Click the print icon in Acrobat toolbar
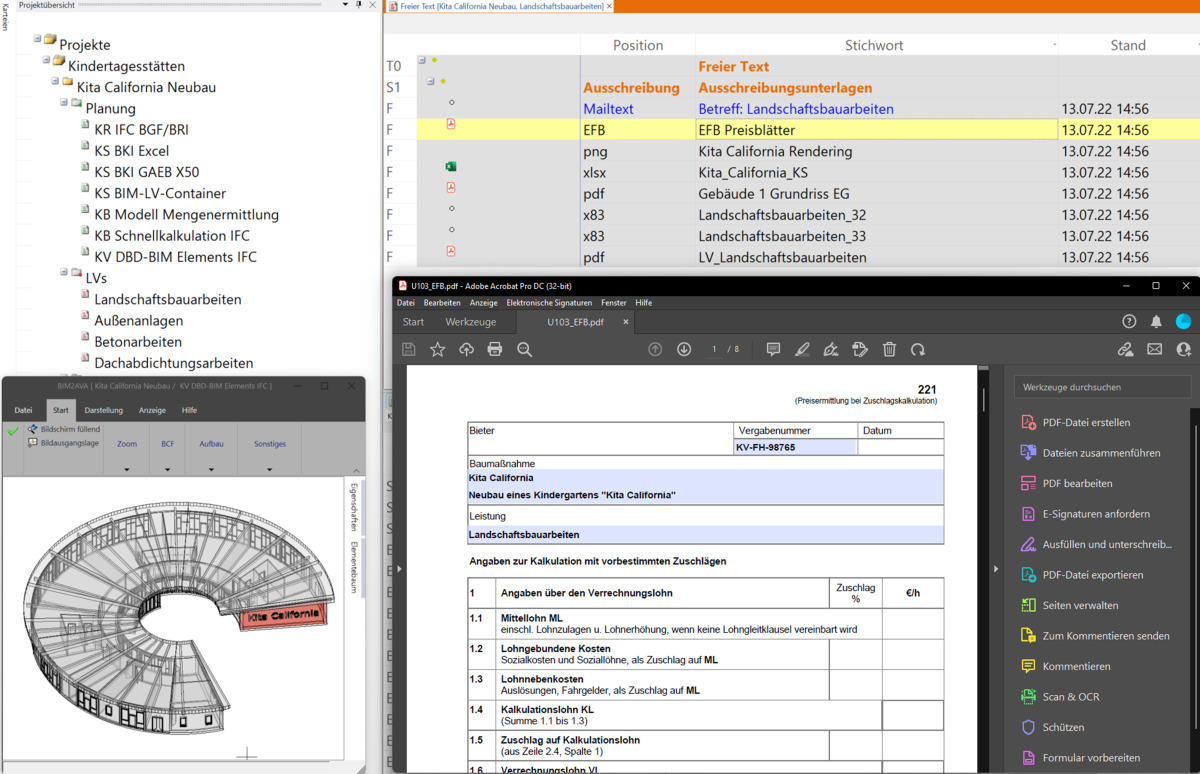Viewport: 1200px width, 774px height. click(494, 349)
